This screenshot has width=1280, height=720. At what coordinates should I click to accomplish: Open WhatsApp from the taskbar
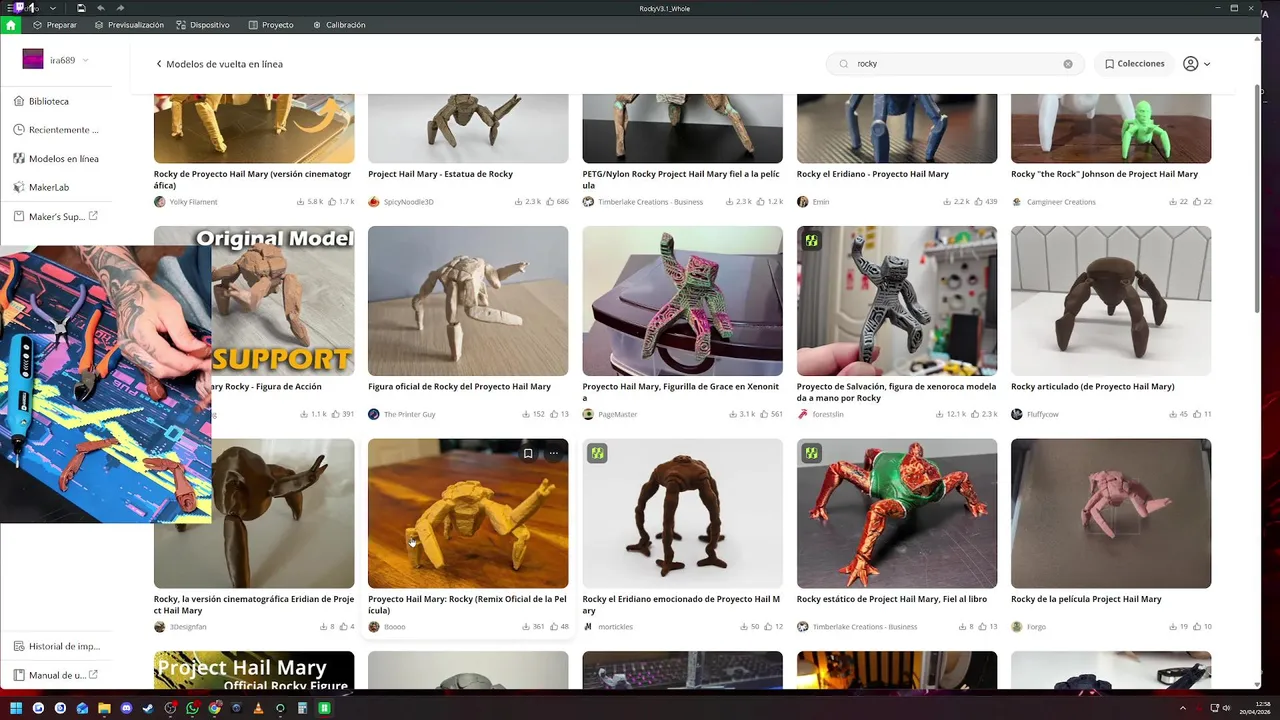[192, 708]
